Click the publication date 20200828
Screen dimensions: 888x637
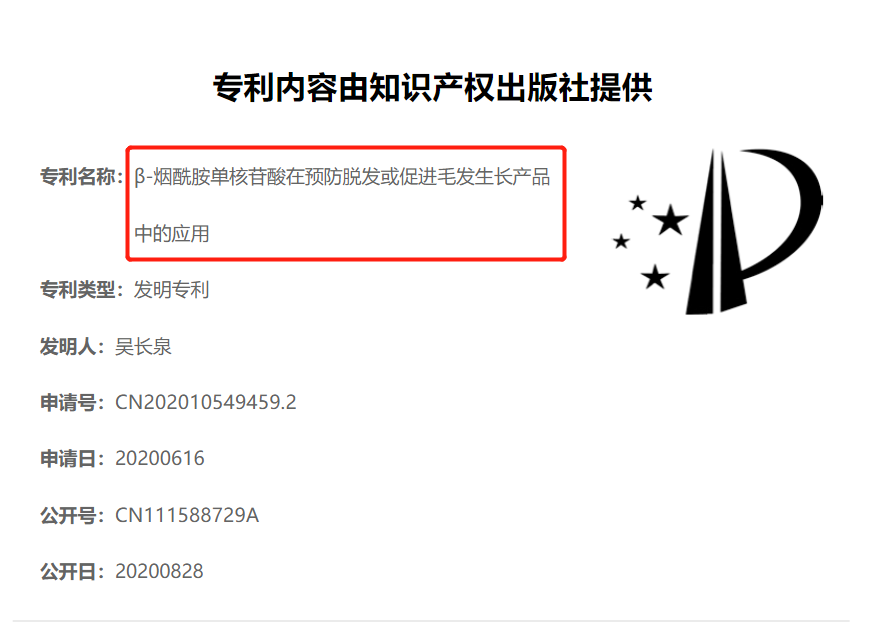pyautogui.click(x=159, y=571)
